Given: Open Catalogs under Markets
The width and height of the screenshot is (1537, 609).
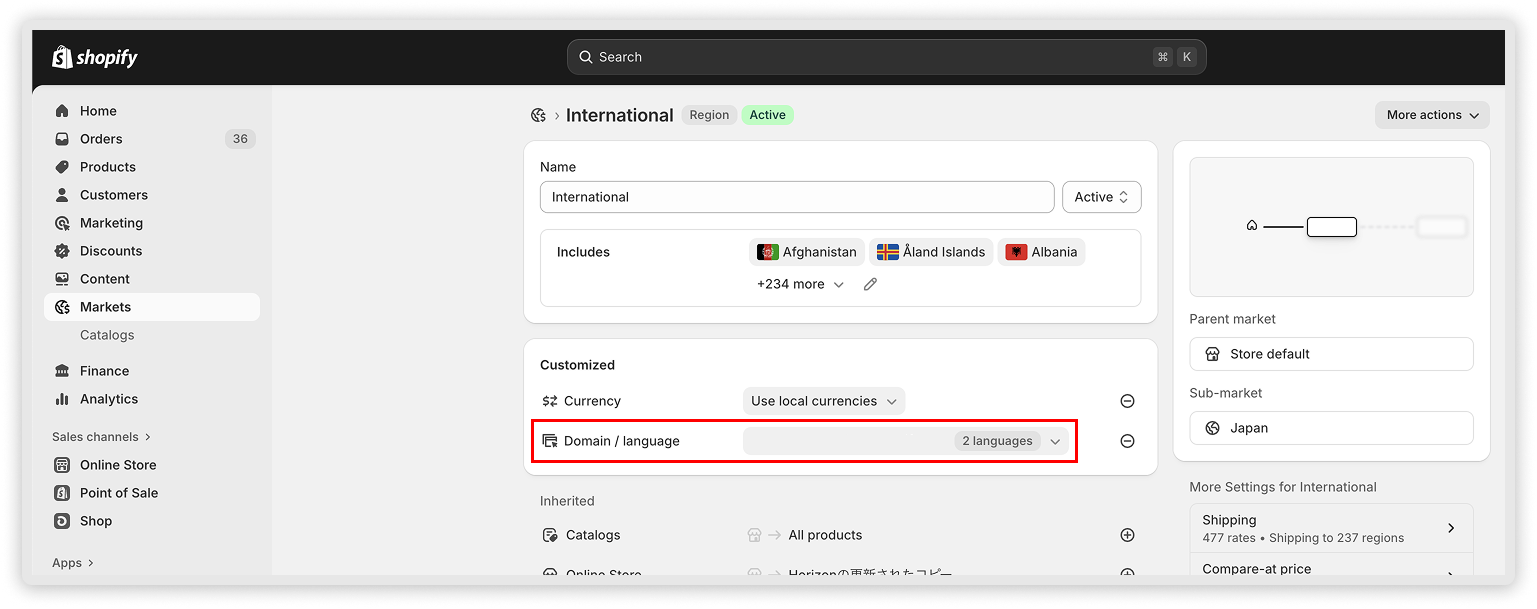Looking at the screenshot, I should click(107, 335).
